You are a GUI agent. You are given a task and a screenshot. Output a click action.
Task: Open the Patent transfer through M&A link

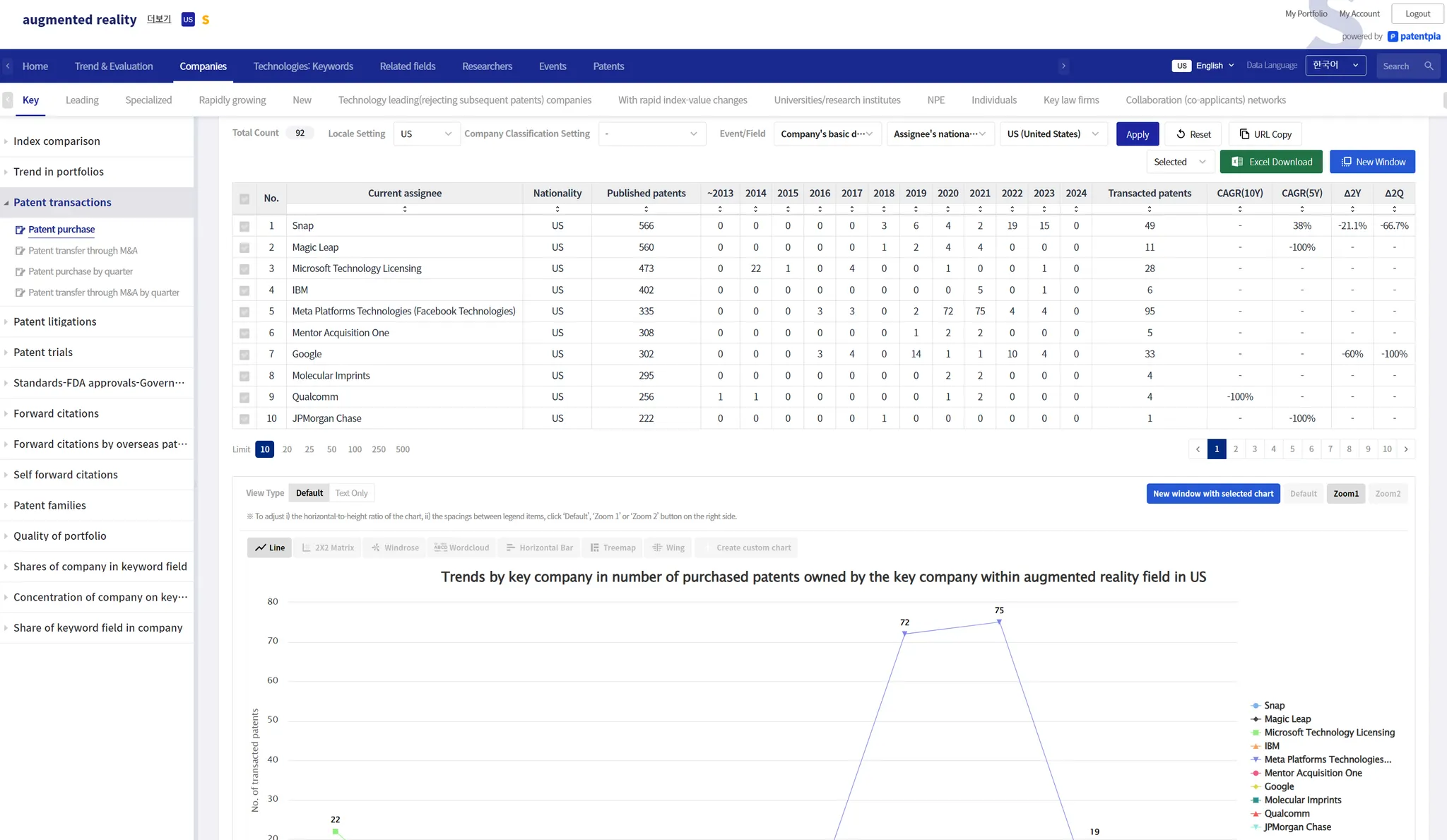[x=83, y=251]
